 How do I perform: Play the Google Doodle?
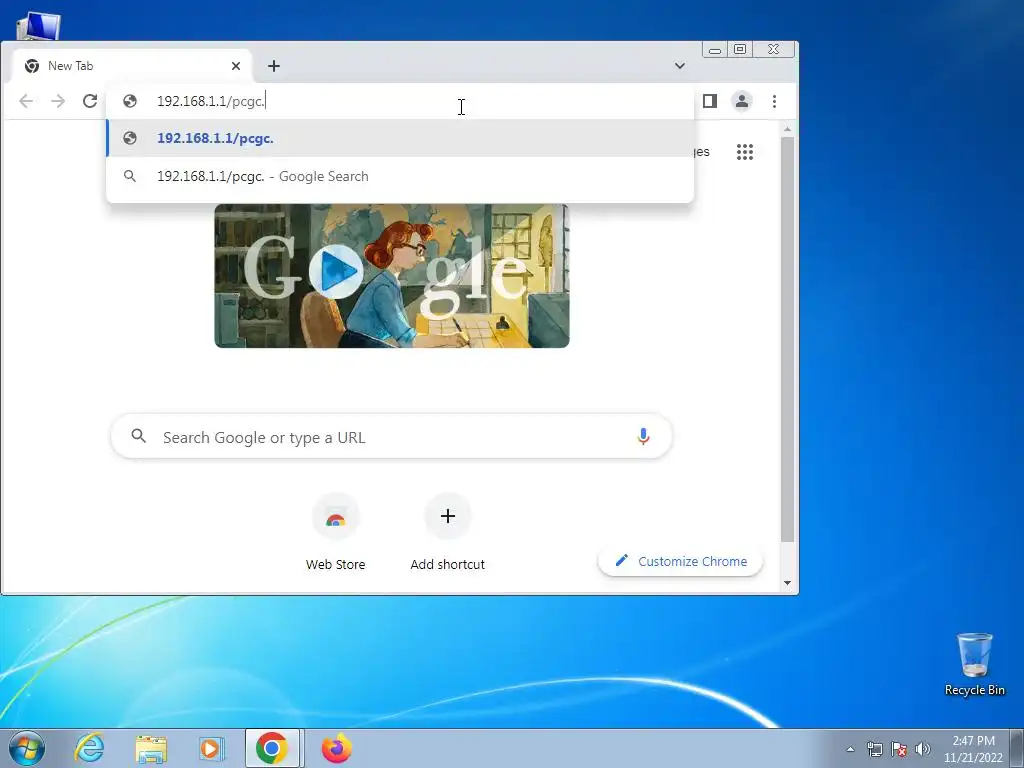tap(336, 271)
